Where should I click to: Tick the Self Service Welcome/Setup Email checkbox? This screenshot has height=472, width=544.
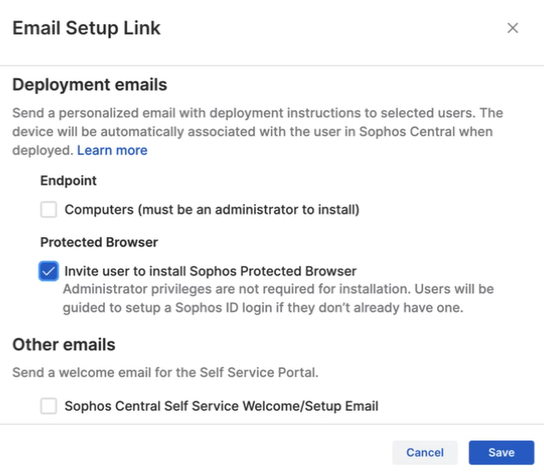click(49, 406)
